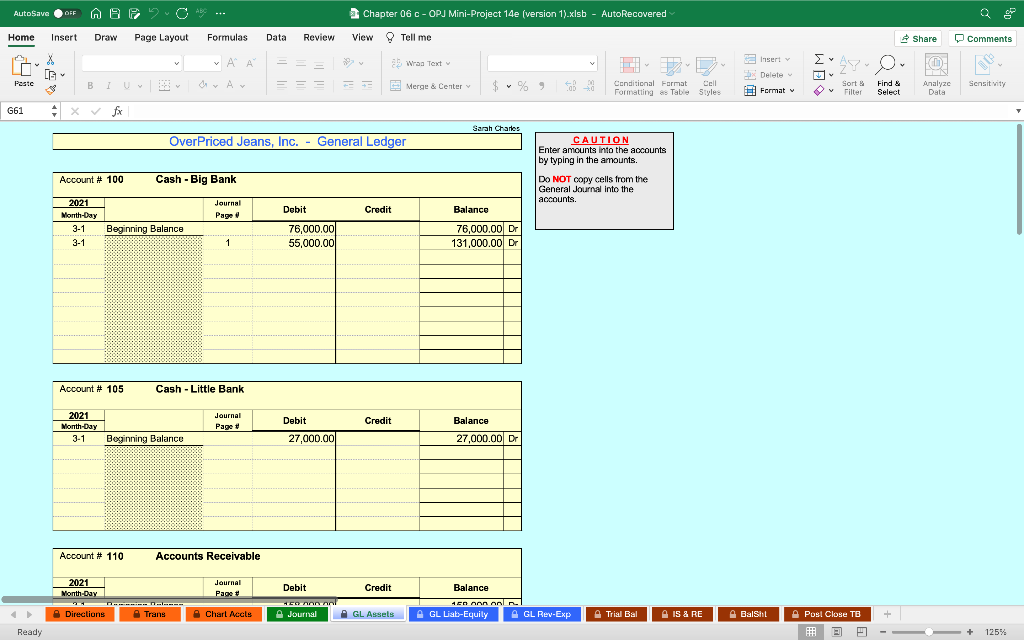Viewport: 1024px width, 640px height.
Task: Click the borders icon
Action: click(x=165, y=86)
